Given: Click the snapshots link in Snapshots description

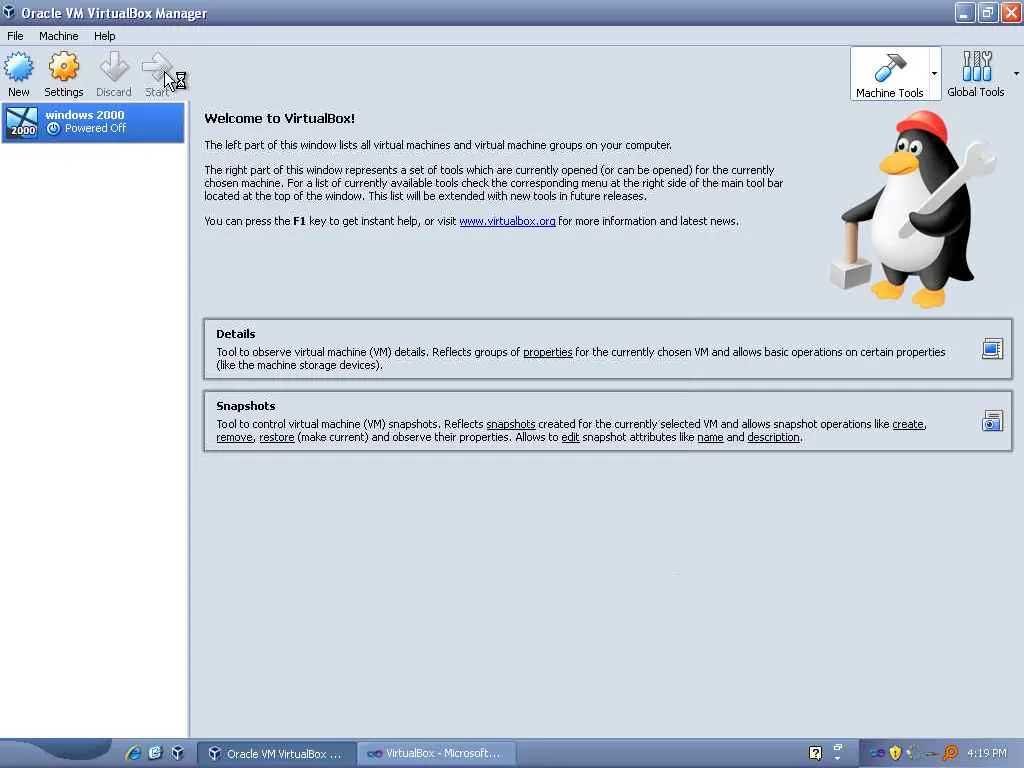Looking at the screenshot, I should click(511, 424).
